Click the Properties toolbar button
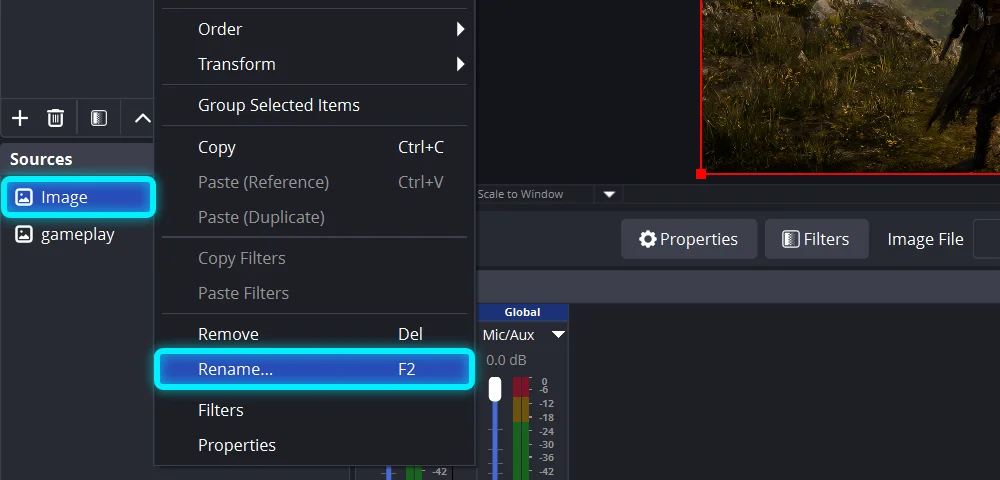 pyautogui.click(x=689, y=239)
